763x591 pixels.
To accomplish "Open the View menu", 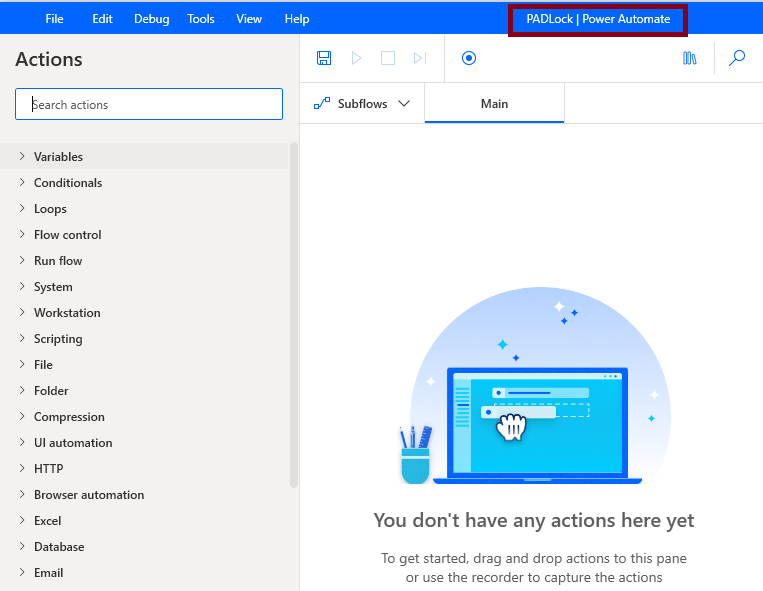I will tap(249, 19).
